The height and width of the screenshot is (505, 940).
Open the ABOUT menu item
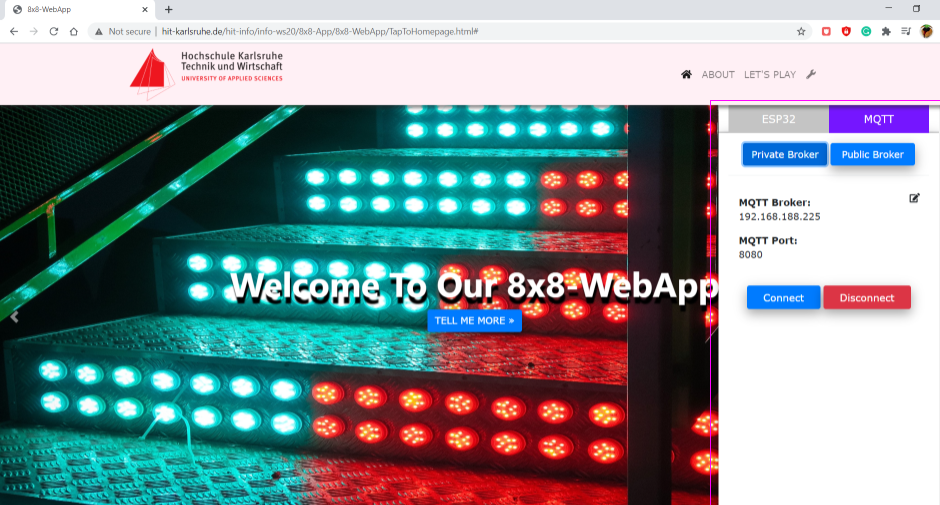[718, 75]
